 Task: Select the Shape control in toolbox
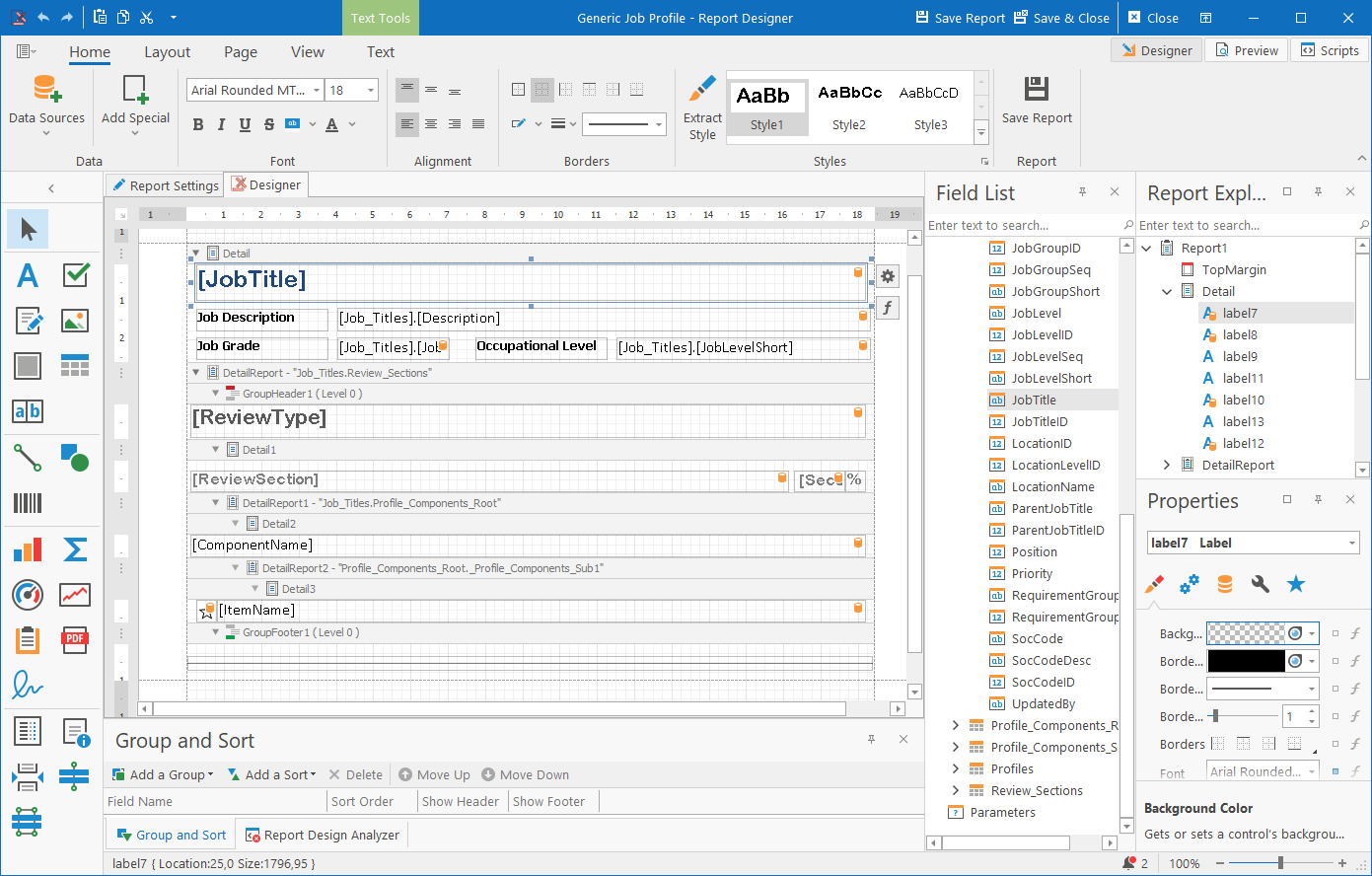pos(76,458)
